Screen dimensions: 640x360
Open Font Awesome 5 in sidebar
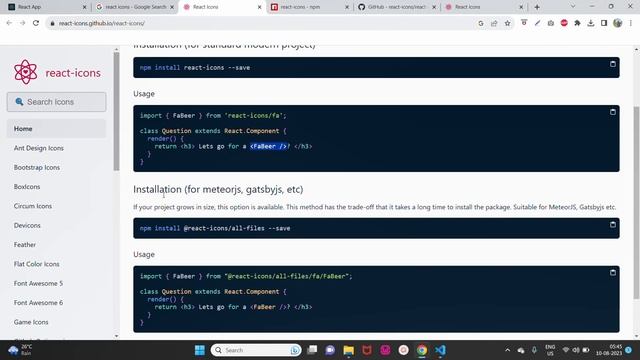pyautogui.click(x=38, y=283)
